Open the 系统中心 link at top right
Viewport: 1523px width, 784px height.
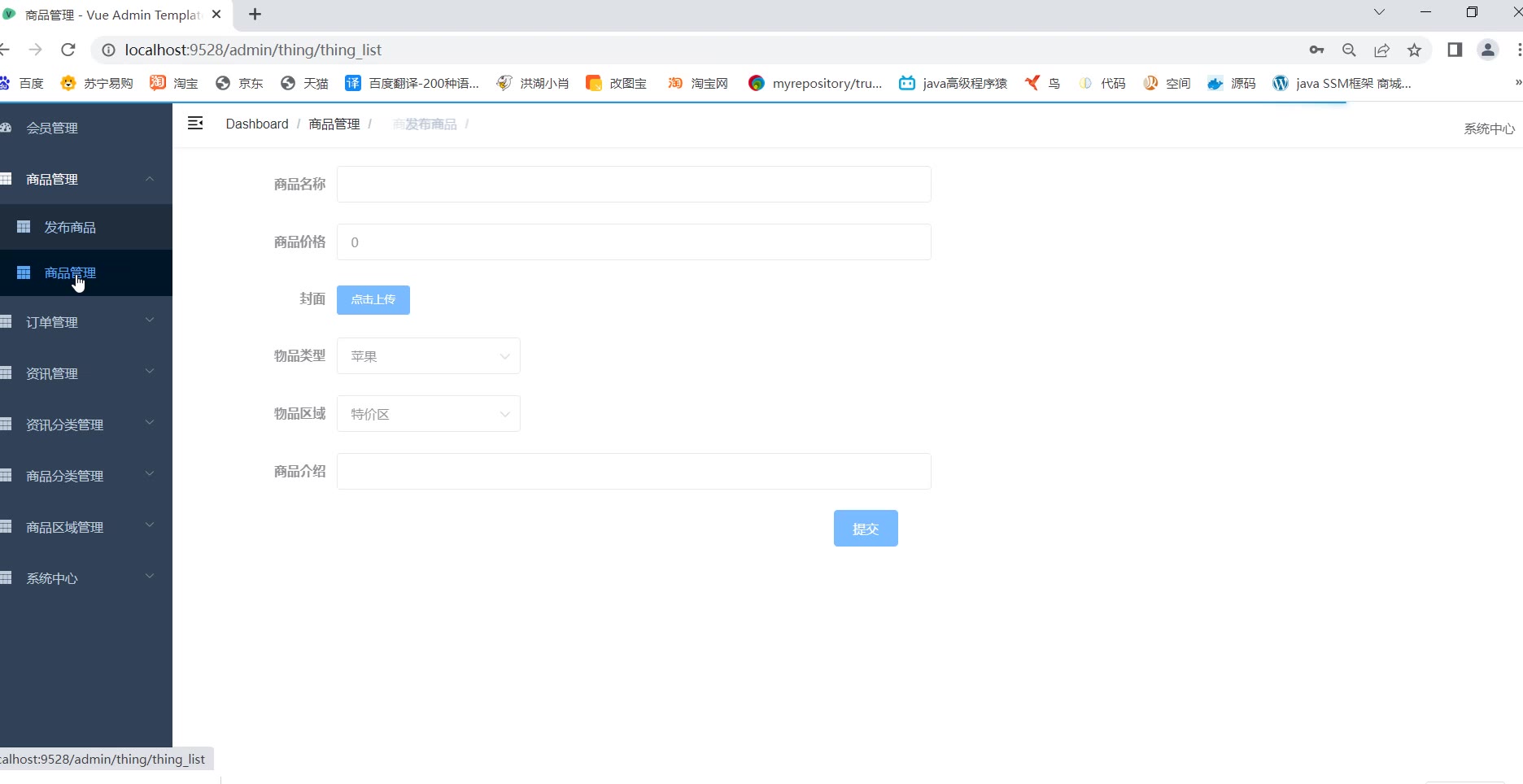[x=1489, y=128]
